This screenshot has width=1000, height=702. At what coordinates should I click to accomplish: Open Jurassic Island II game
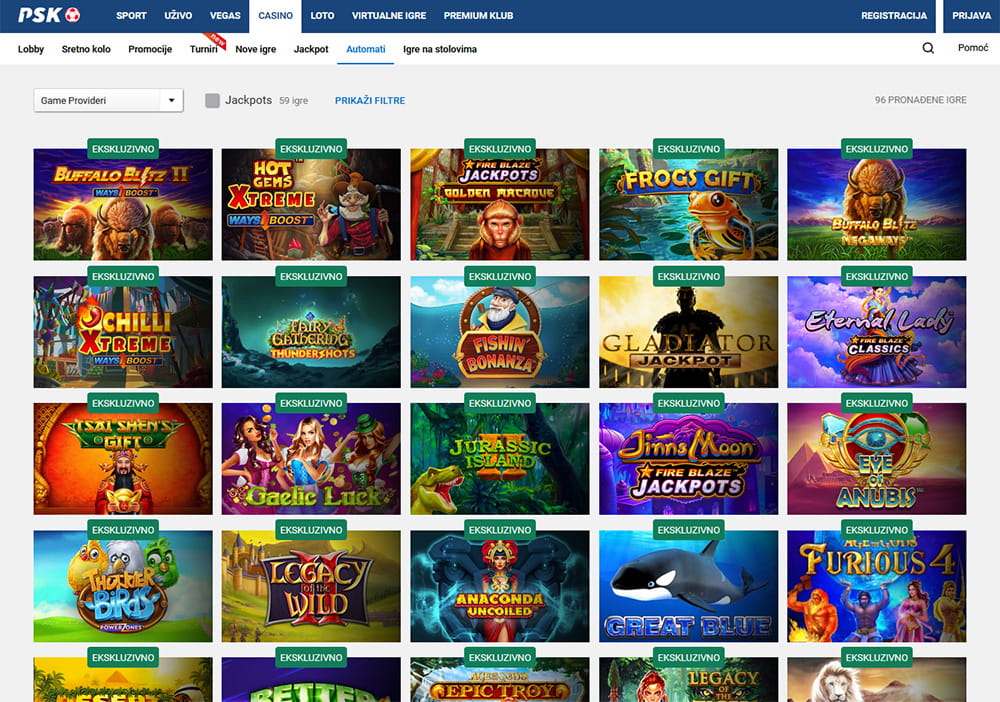click(500, 458)
